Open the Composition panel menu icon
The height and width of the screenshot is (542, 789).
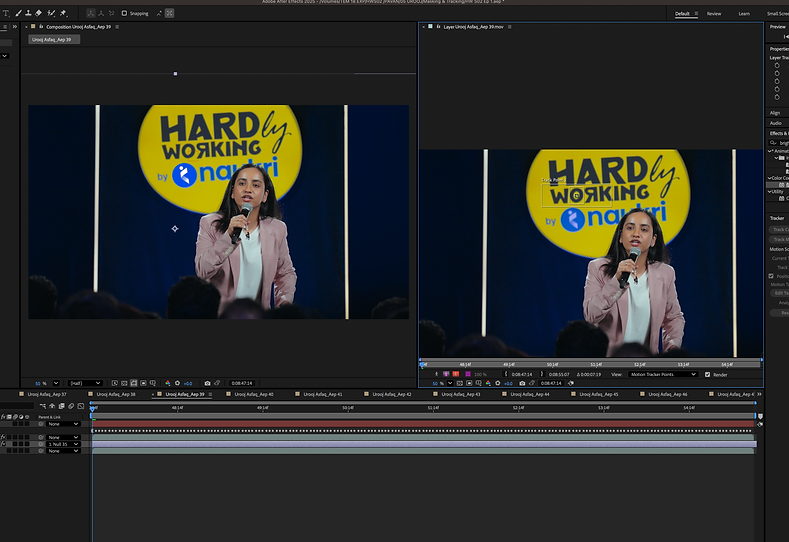[117, 27]
